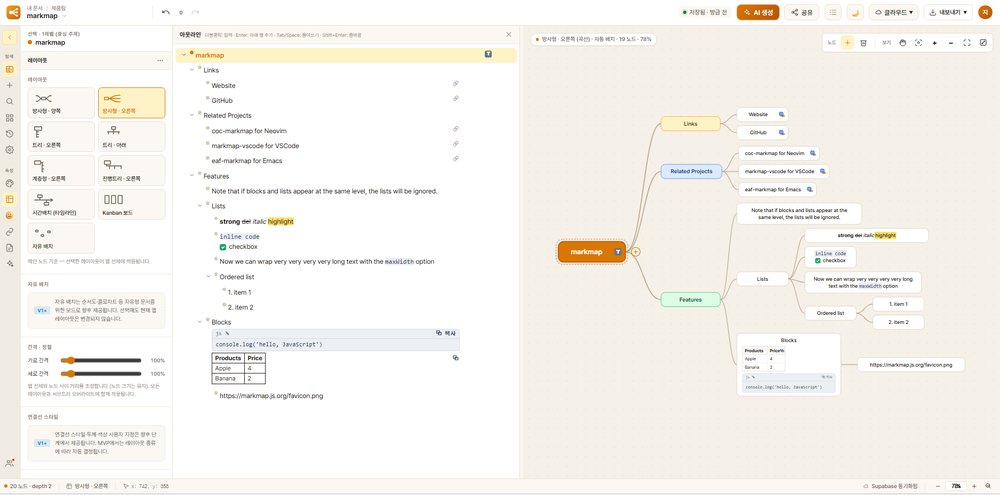Open the outline view icon in the left sidebar
The image size is (1000, 495).
10,69
